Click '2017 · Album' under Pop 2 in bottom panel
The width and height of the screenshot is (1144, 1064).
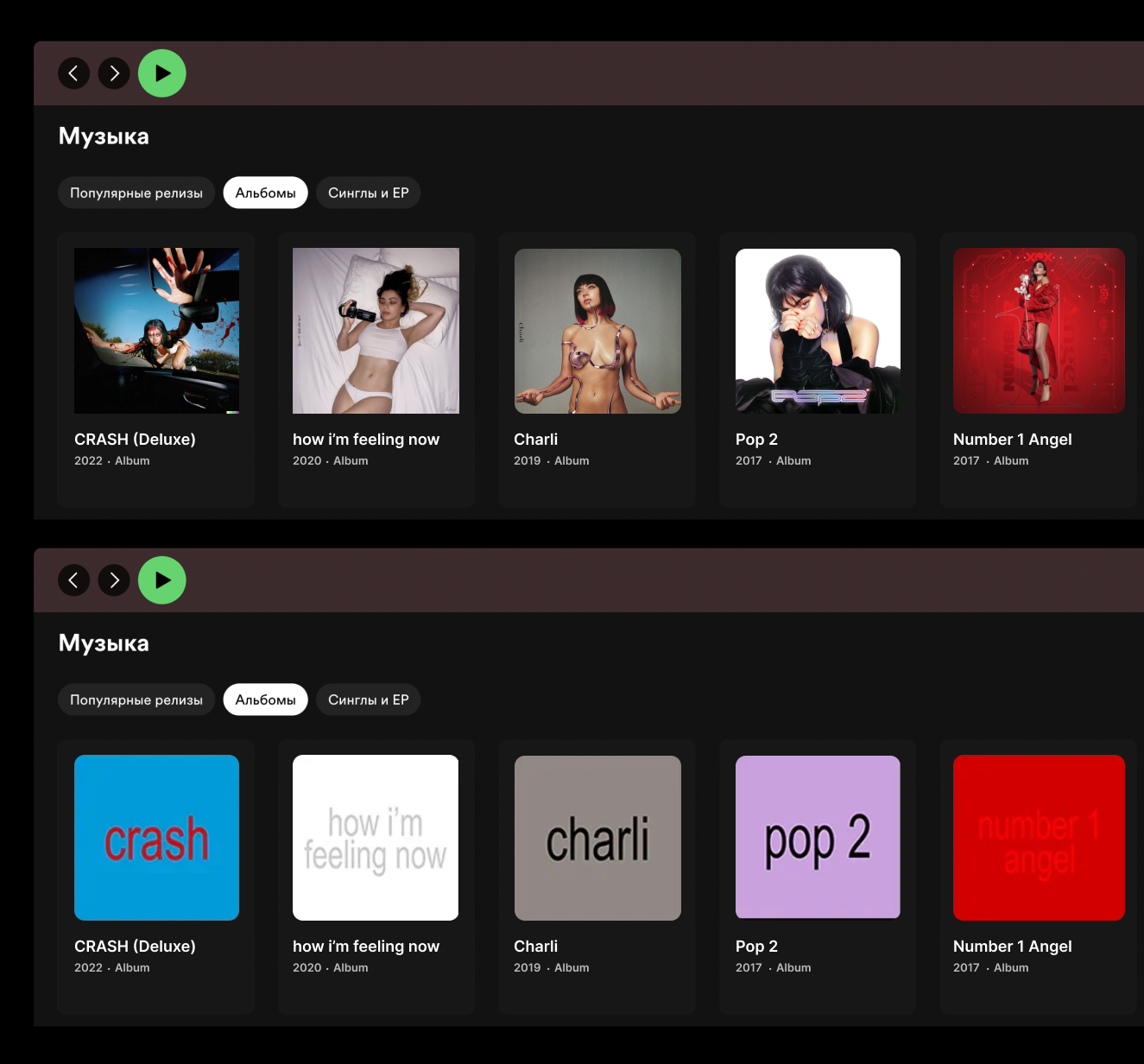point(774,968)
